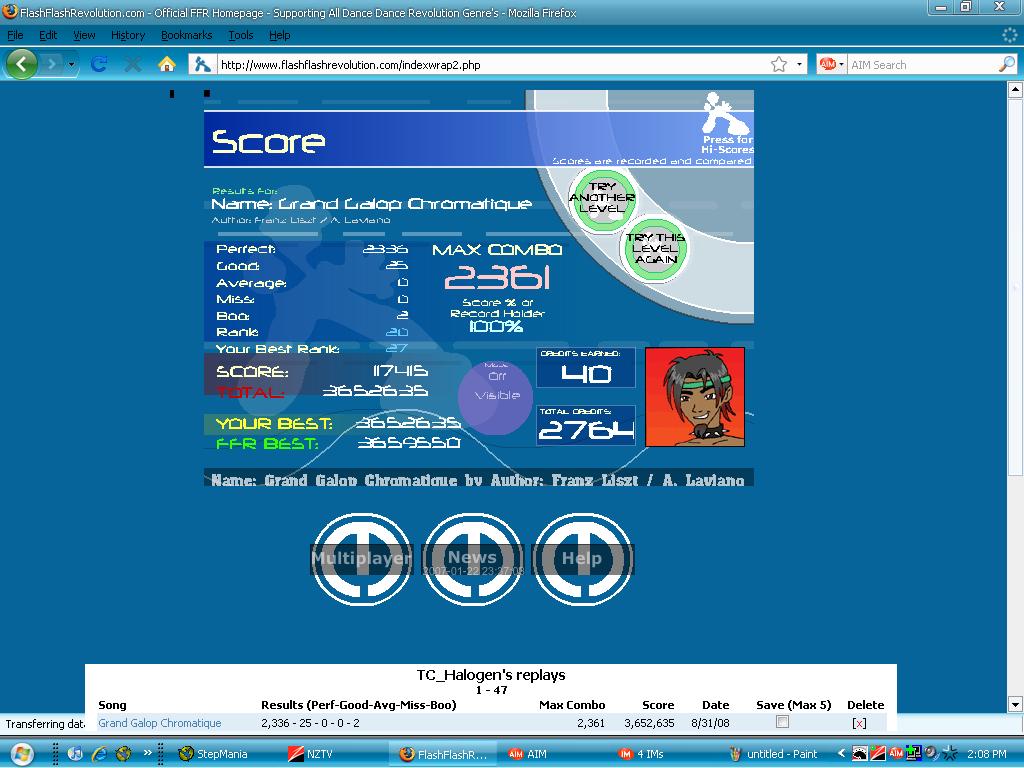The image size is (1024, 768).
Task: Click the replay date 8/31/08
Action: 710,723
